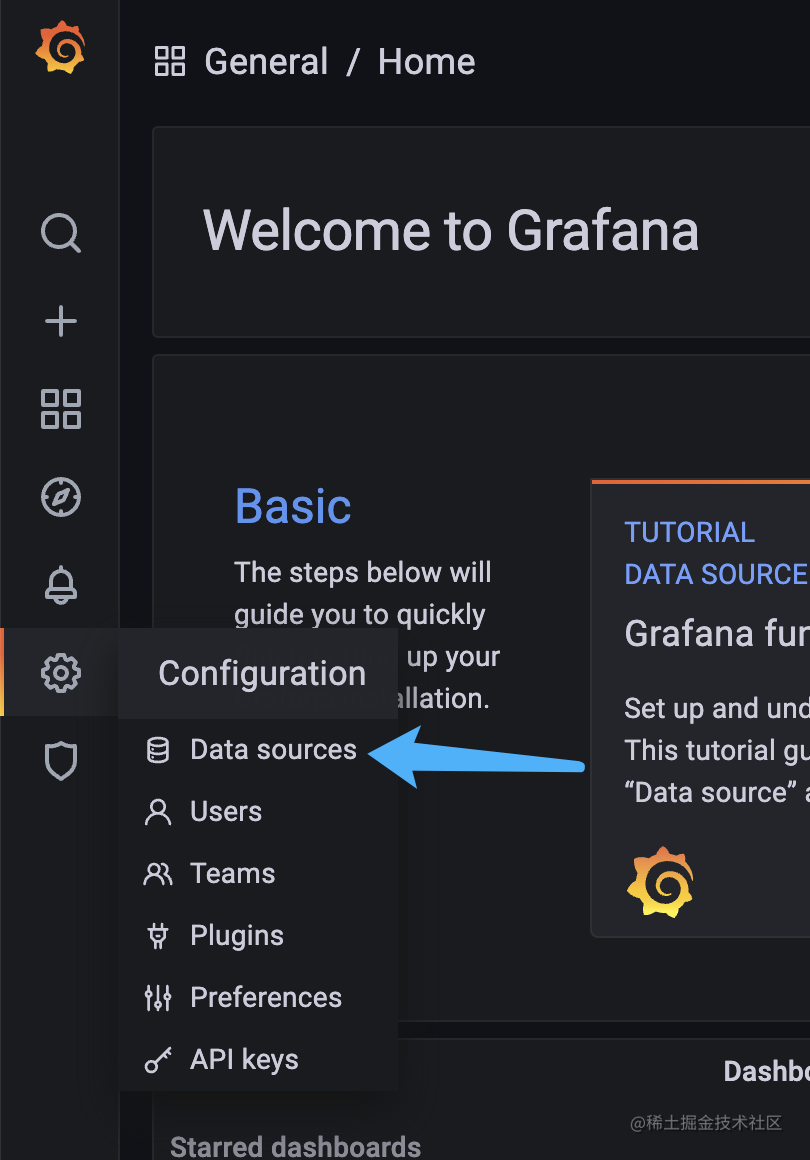Click the dashboard grid icon beside General
Image resolution: width=810 pixels, height=1160 pixels.
pyautogui.click(x=170, y=62)
